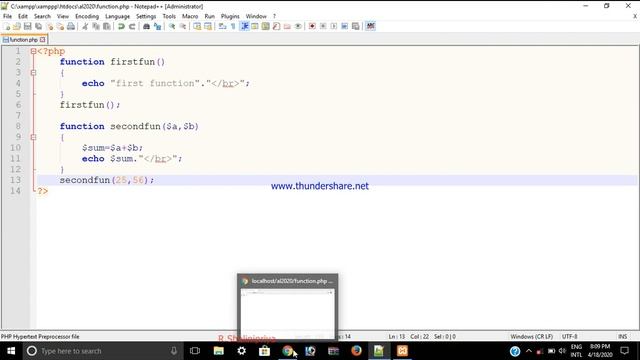This screenshot has height=360, width=640.
Task: Toggle Show All Characters pilcrow icon
Action: click(233, 26)
